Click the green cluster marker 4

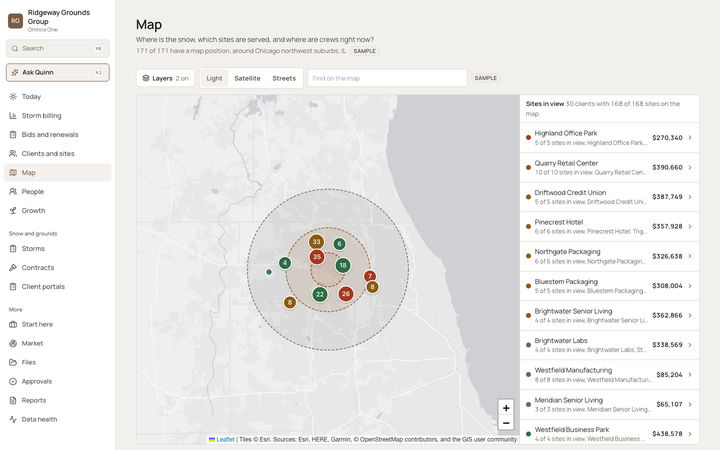[x=285, y=263]
